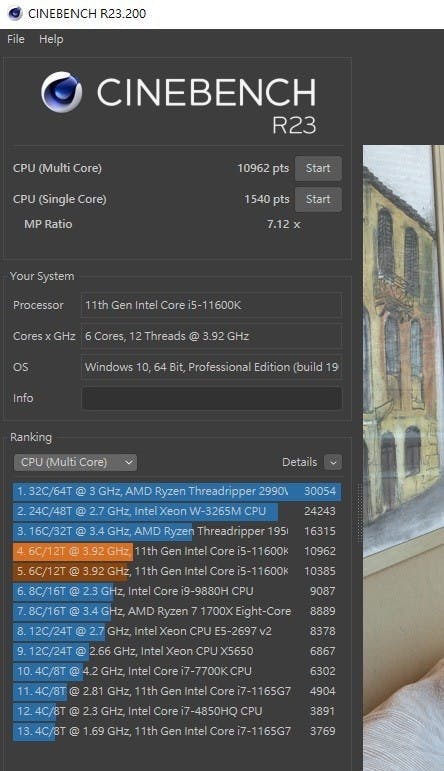Click into the Info text field

pyautogui.click(x=211, y=398)
